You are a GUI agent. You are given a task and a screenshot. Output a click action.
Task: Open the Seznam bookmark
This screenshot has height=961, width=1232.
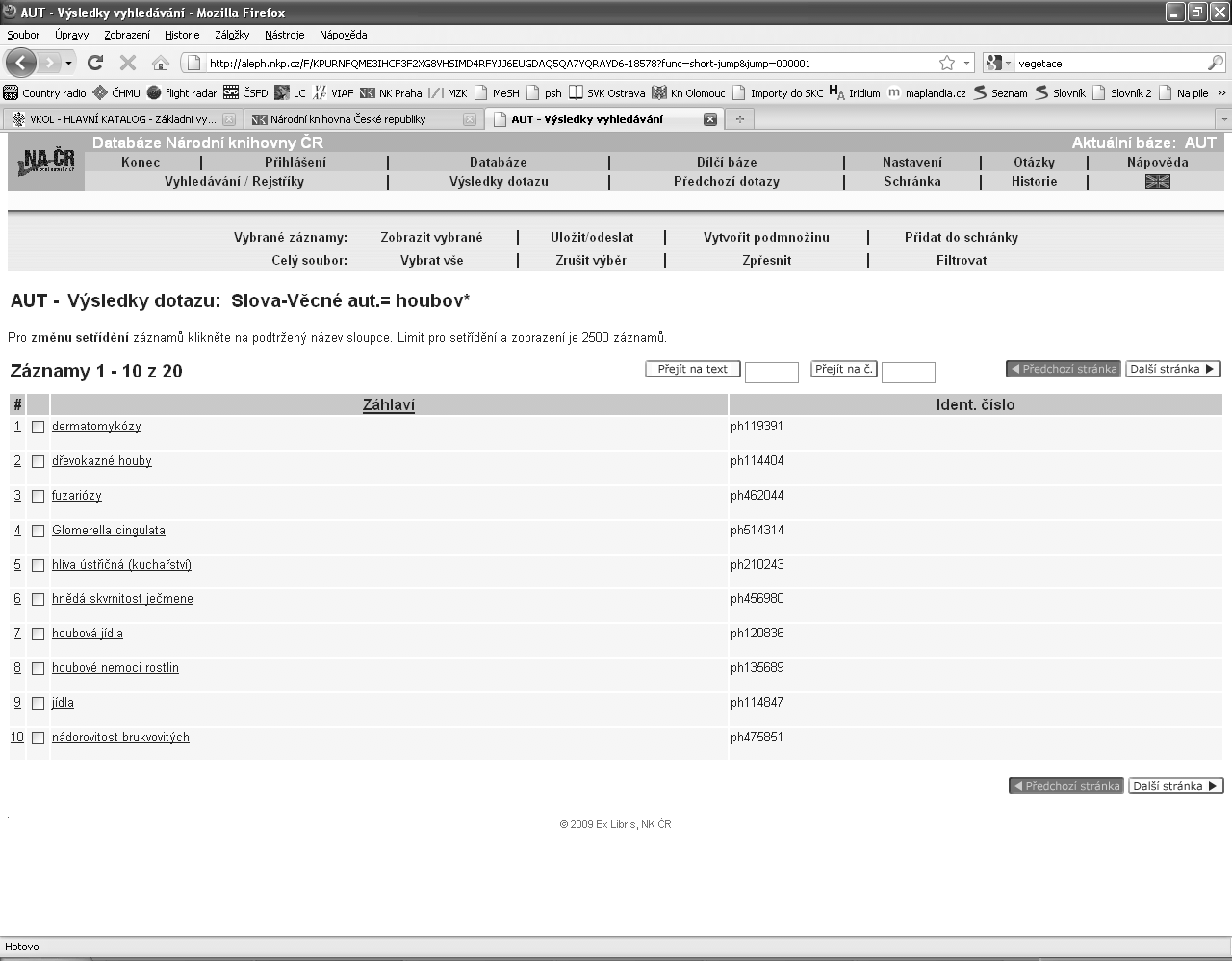click(1000, 93)
